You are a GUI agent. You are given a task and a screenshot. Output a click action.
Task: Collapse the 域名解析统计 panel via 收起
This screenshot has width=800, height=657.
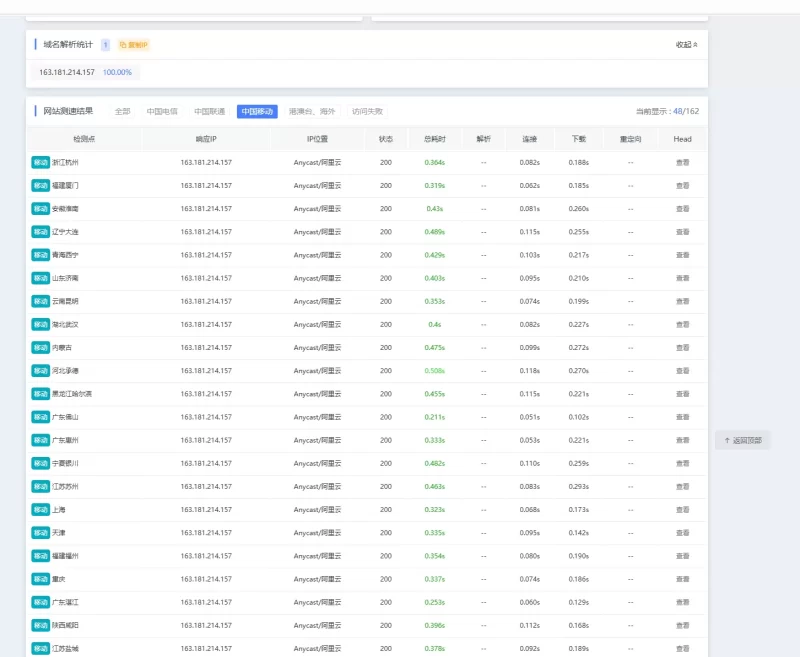pos(686,45)
